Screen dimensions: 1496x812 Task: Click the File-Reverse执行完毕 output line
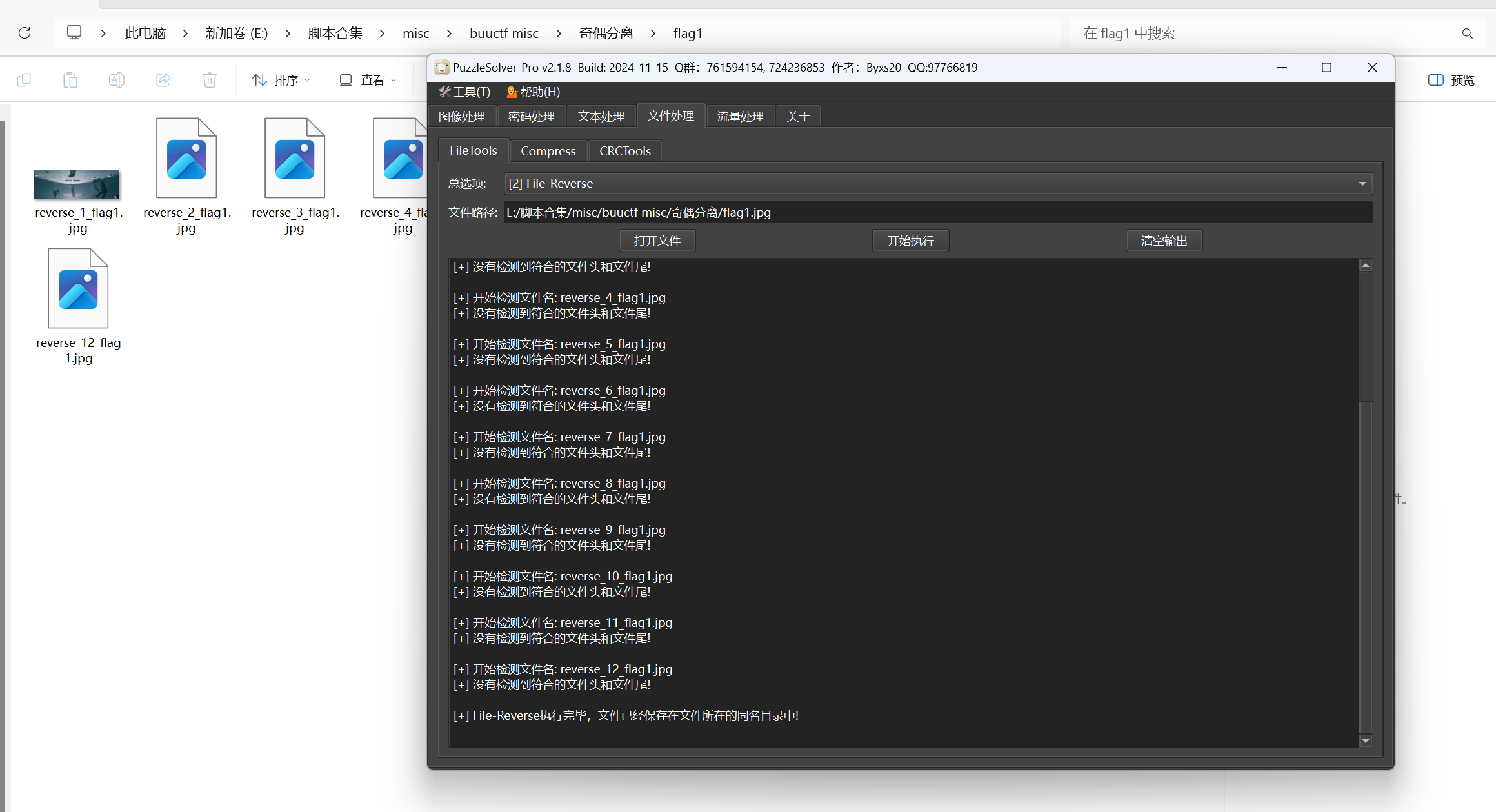(626, 715)
